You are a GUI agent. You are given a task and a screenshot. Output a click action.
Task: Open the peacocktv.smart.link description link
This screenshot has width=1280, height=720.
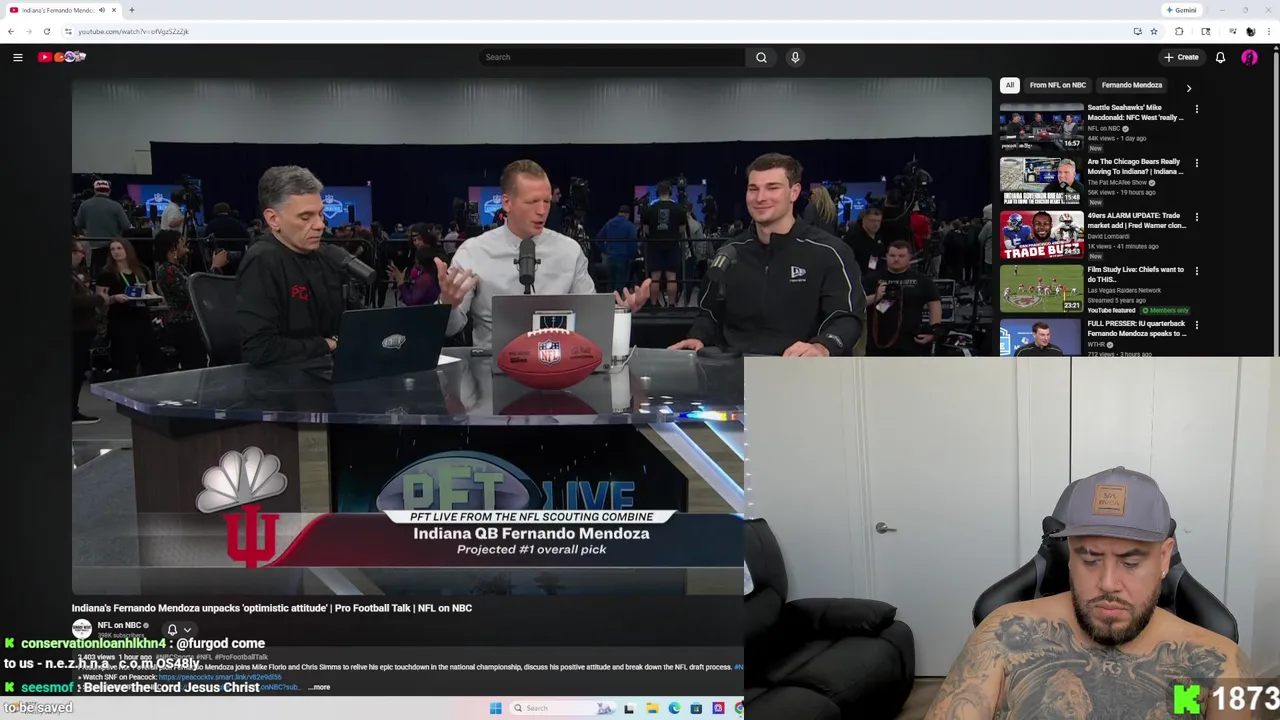coord(220,677)
